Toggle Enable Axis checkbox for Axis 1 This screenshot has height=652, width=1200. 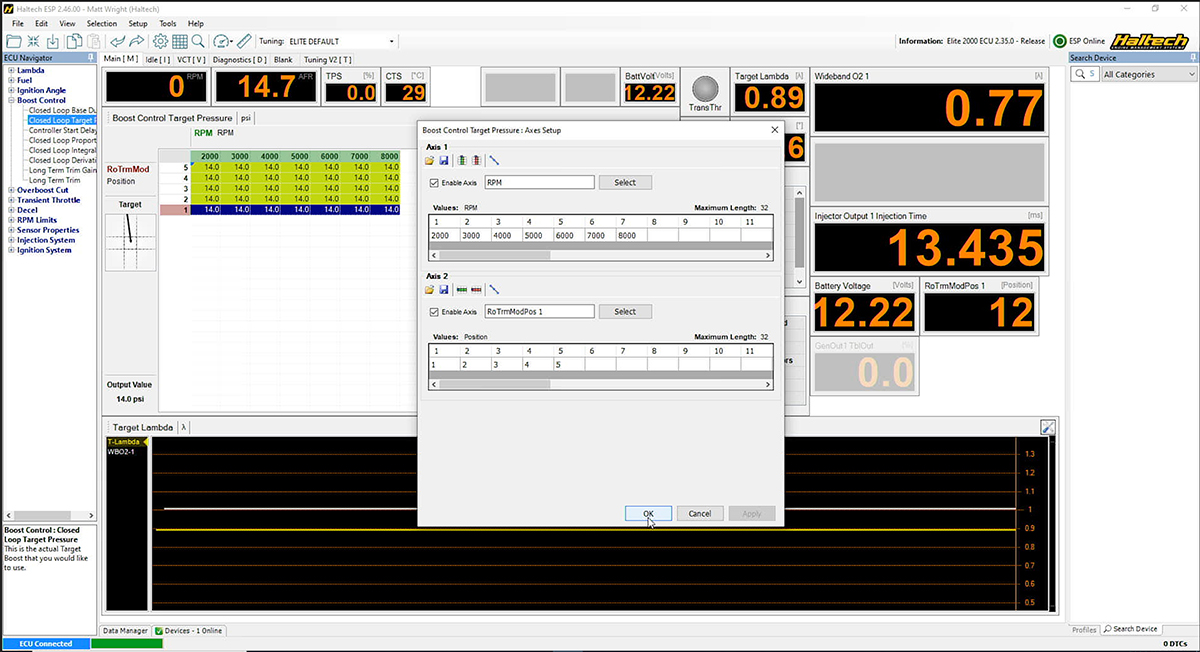pyautogui.click(x=433, y=183)
